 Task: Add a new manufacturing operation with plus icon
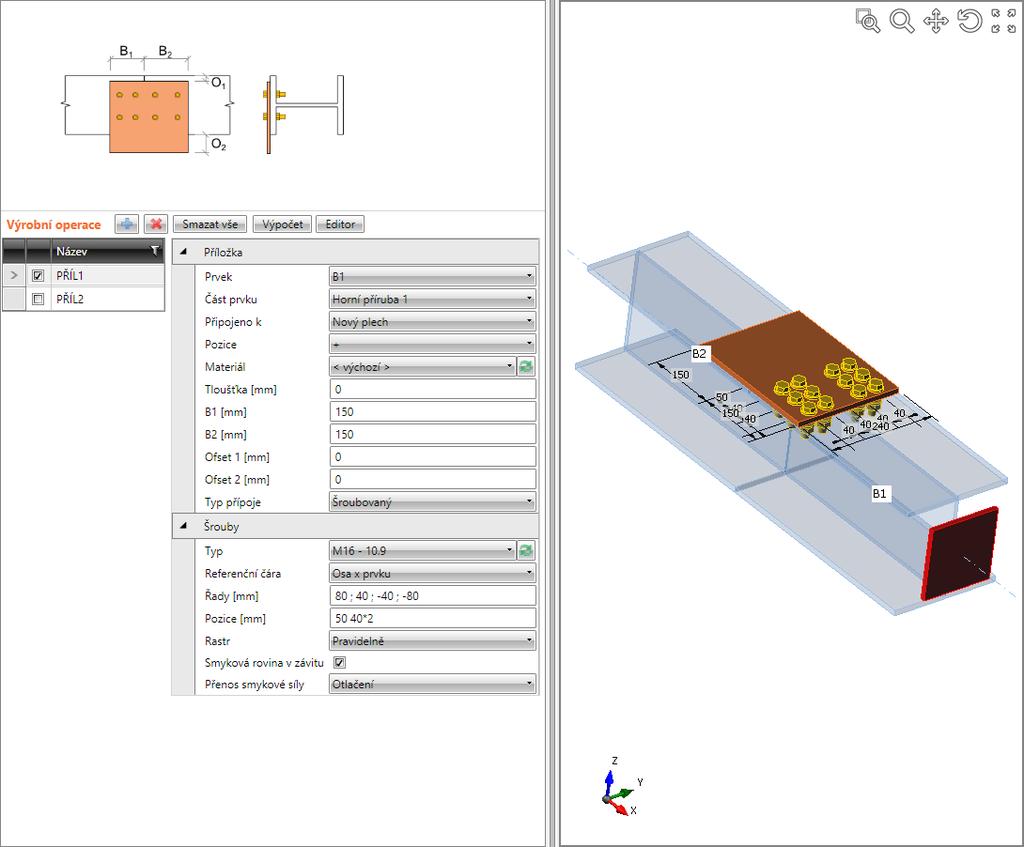[x=126, y=224]
